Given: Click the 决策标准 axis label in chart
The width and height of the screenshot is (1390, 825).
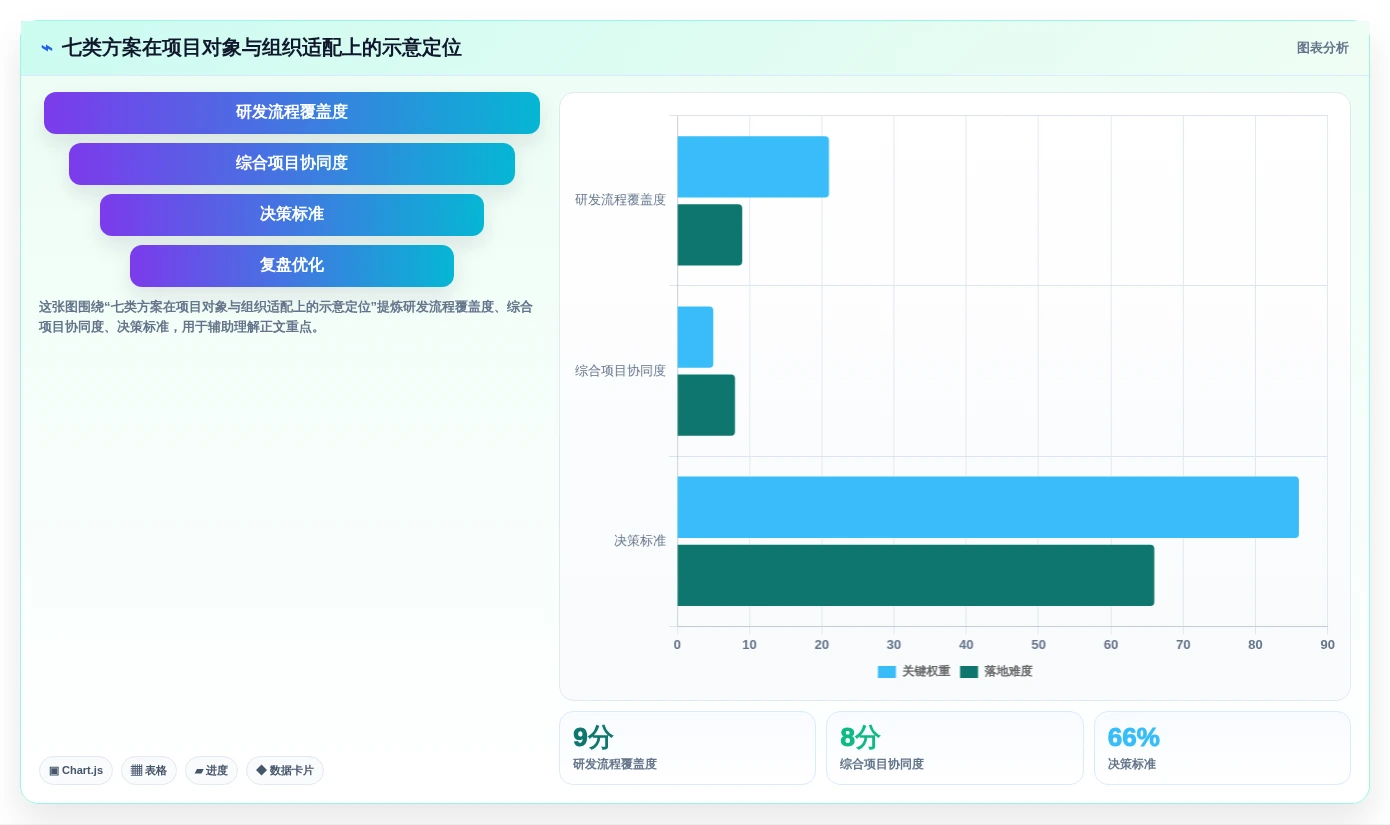Looking at the screenshot, I should coord(640,541).
